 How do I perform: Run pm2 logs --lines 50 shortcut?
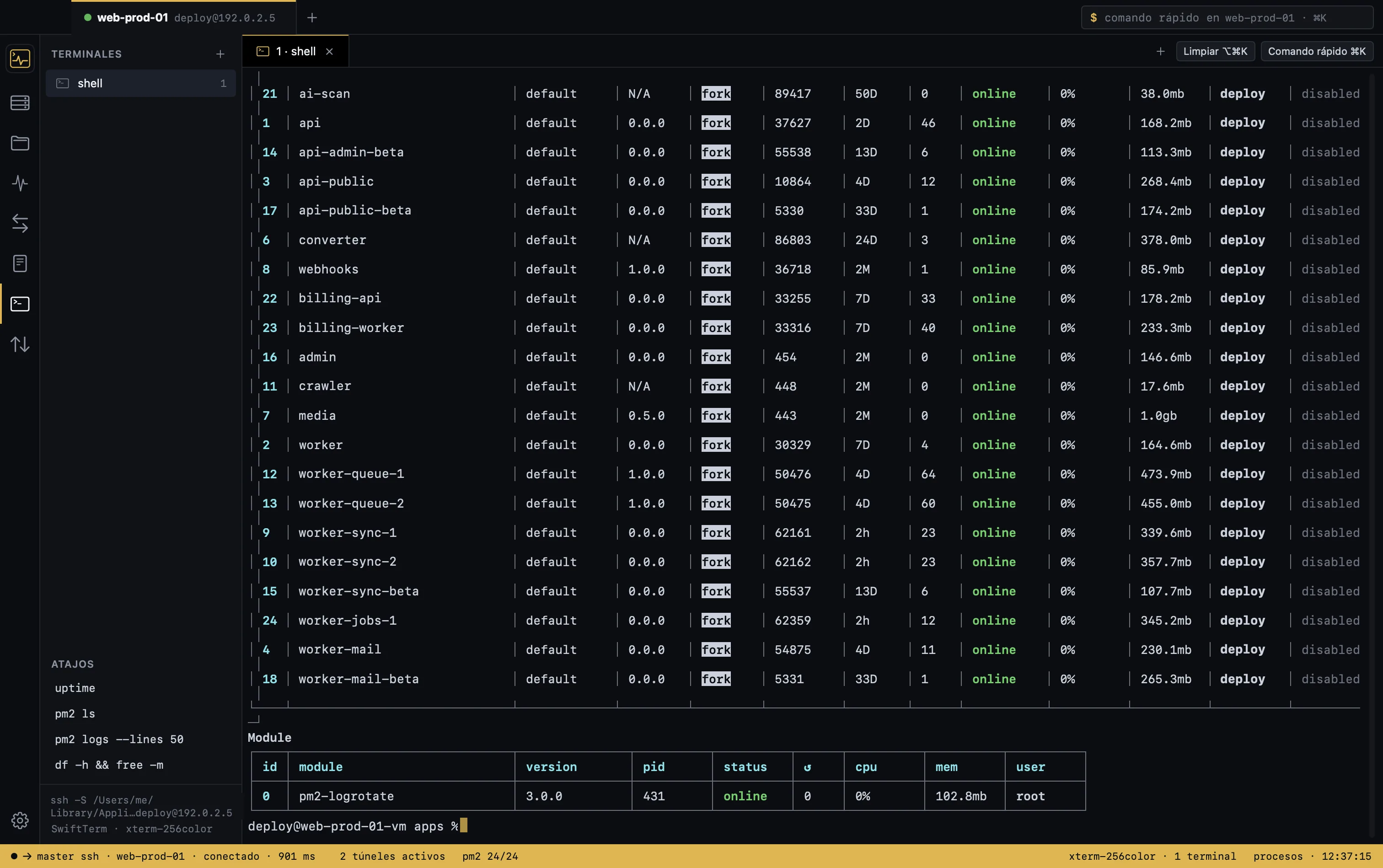coord(119,739)
